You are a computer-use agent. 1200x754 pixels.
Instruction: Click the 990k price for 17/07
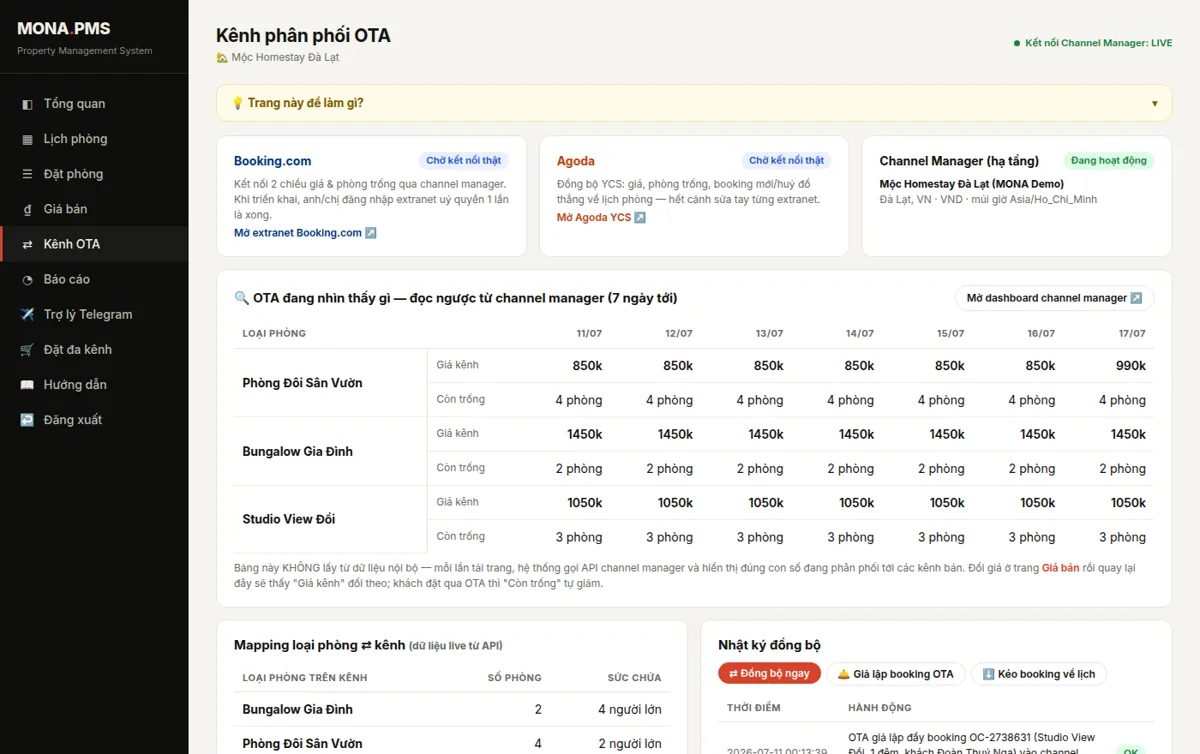(x=1131, y=366)
